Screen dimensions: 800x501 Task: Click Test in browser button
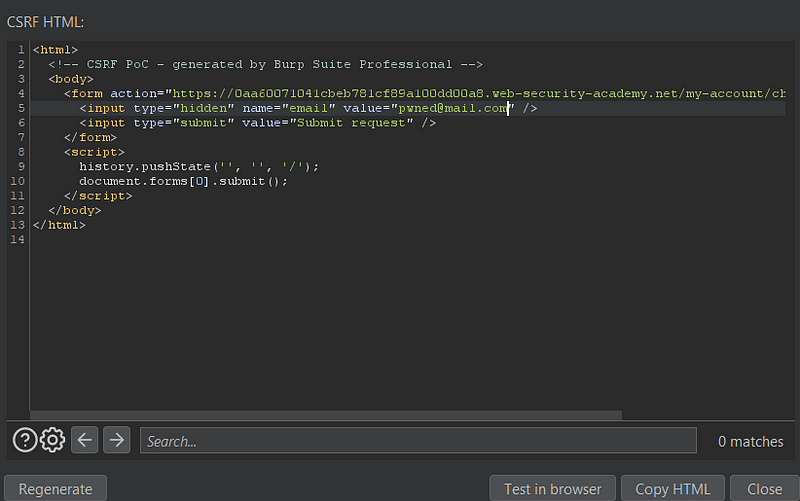(x=553, y=489)
